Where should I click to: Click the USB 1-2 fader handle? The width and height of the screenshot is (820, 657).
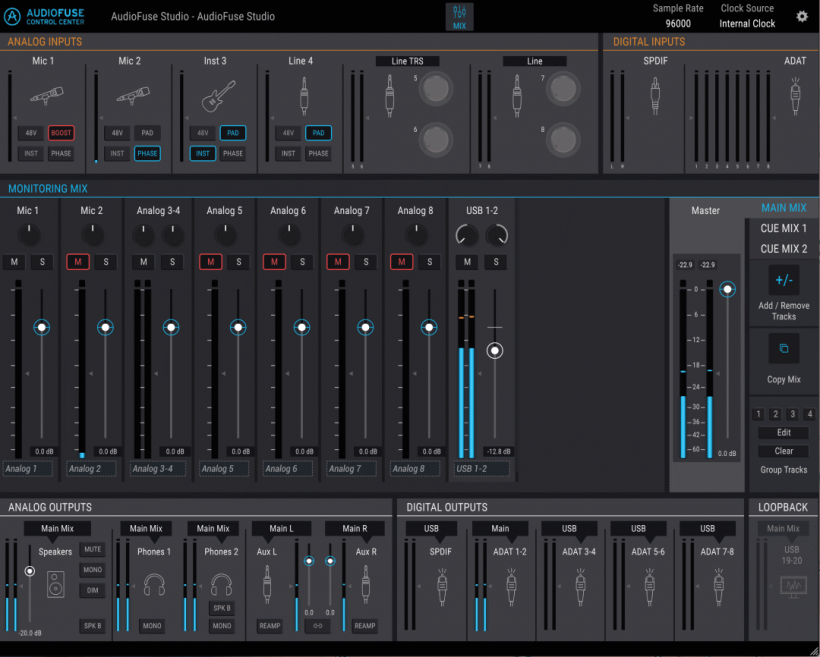coord(495,350)
